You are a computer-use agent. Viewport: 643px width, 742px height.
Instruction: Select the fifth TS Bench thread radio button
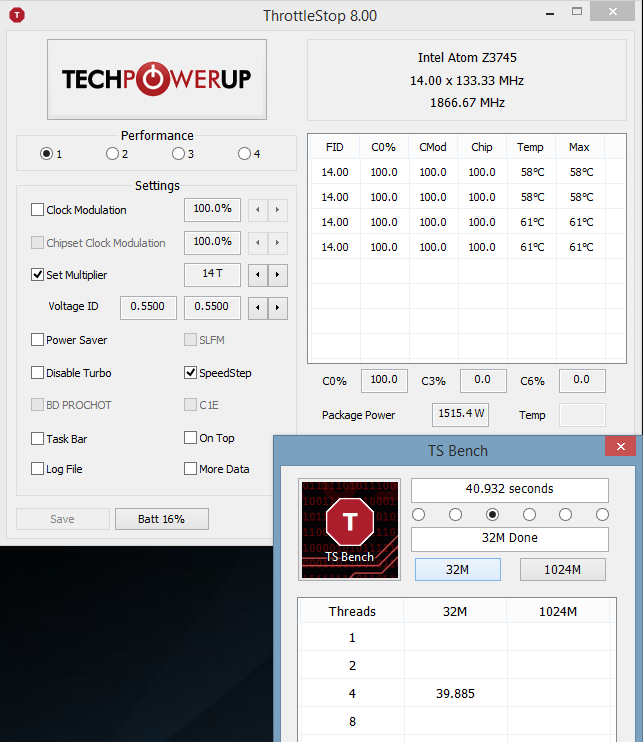(565, 514)
